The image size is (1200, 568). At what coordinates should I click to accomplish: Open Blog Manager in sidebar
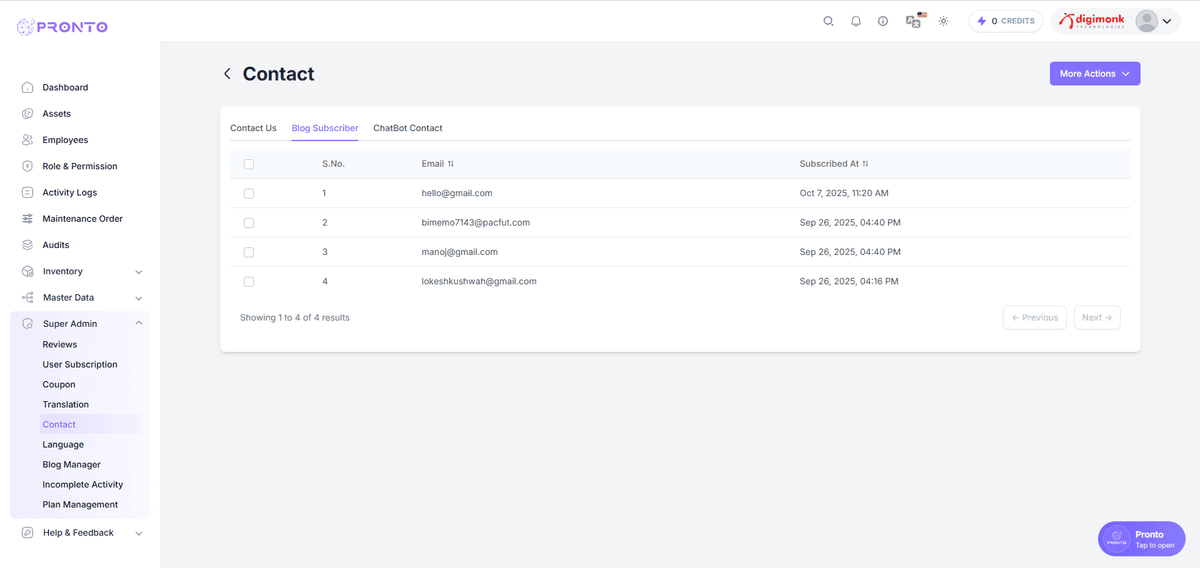pyautogui.click(x=71, y=465)
